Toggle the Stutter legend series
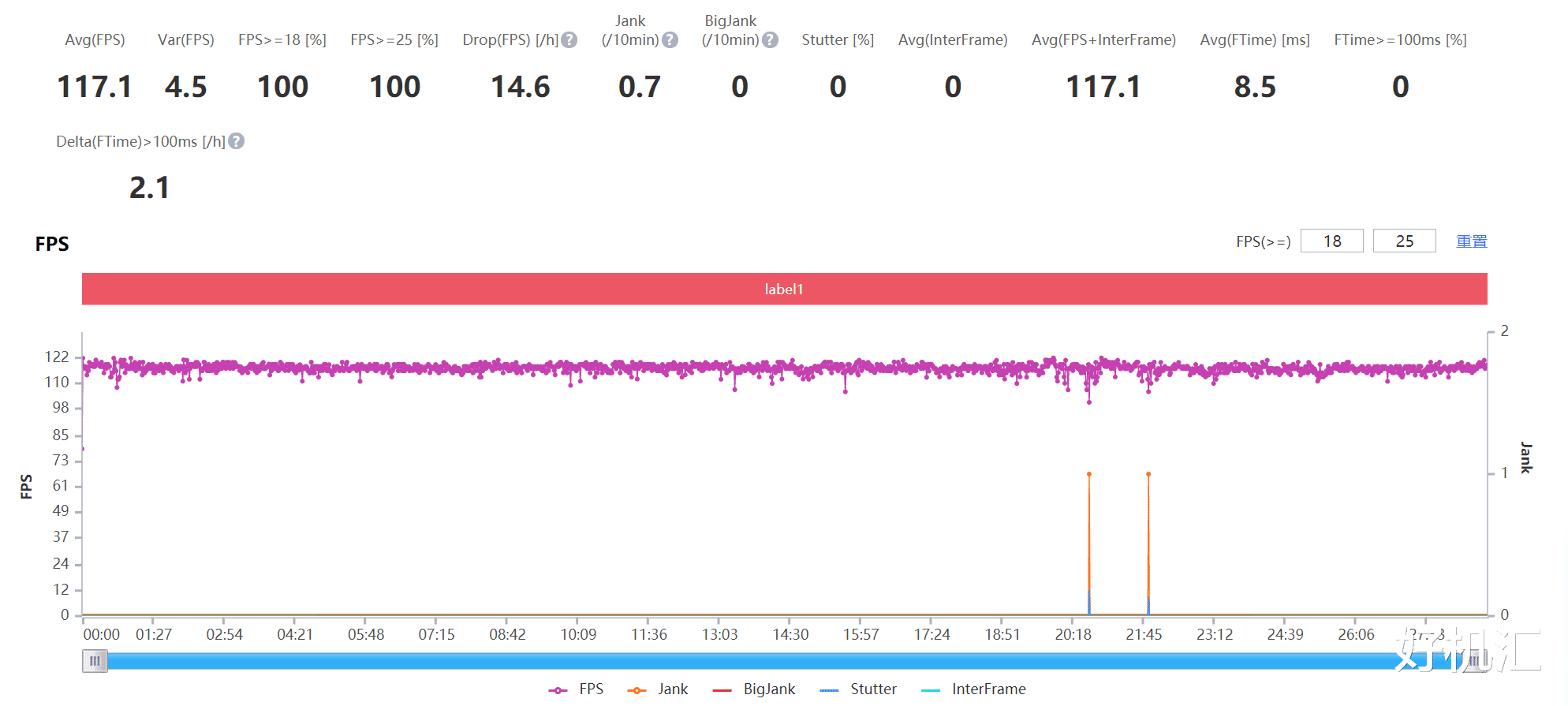 click(858, 689)
